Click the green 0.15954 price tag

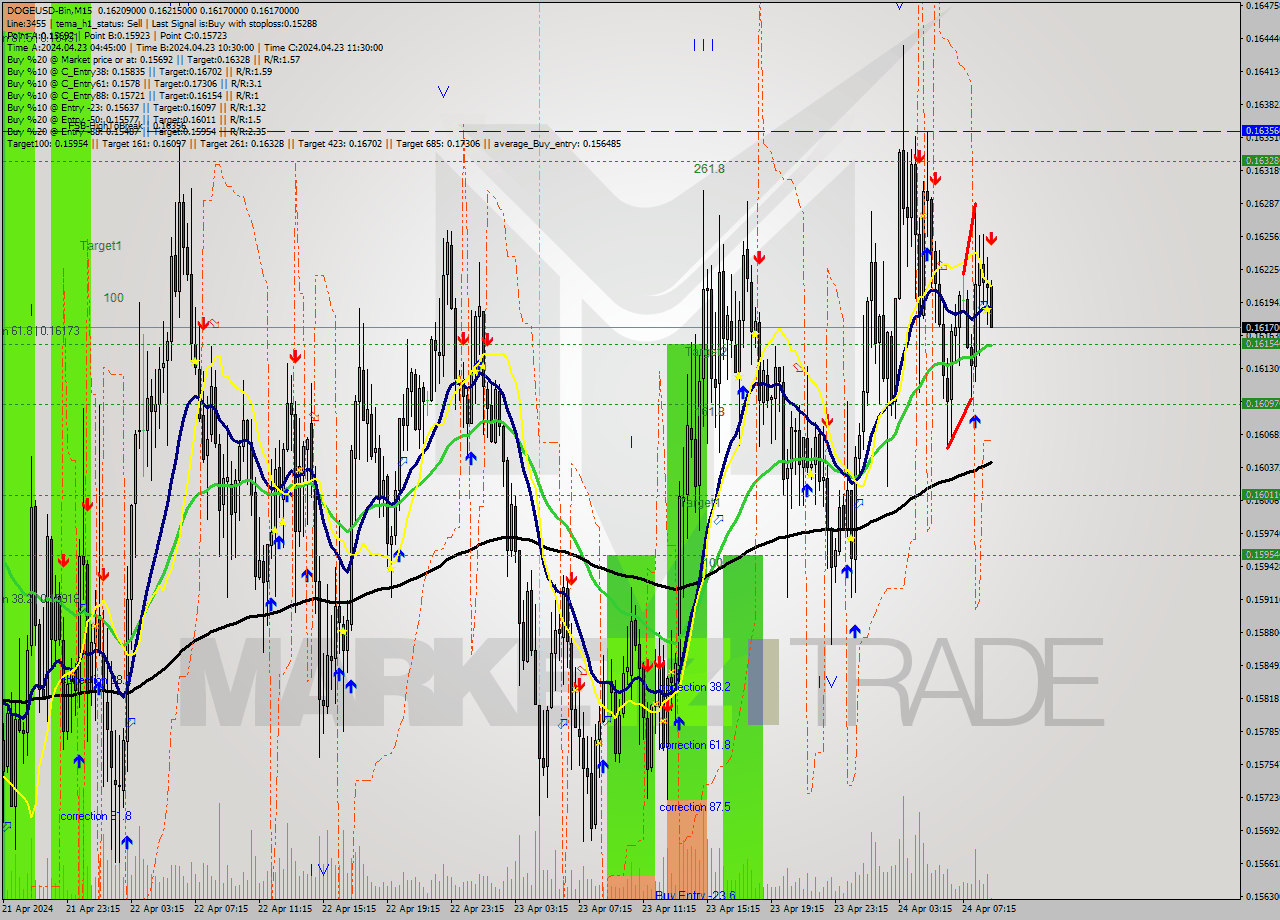1260,554
